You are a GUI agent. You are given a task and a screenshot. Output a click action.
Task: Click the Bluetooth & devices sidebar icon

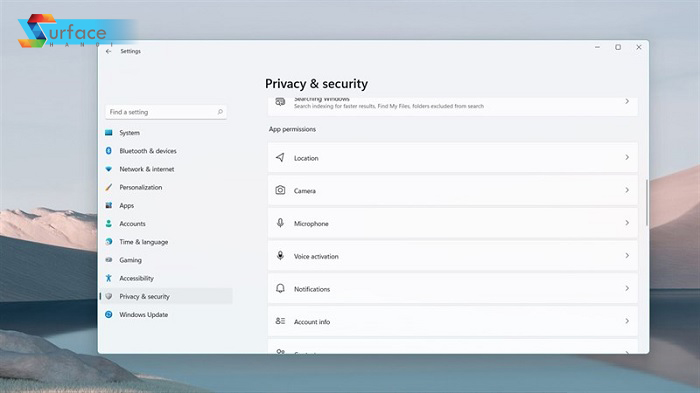(x=108, y=151)
